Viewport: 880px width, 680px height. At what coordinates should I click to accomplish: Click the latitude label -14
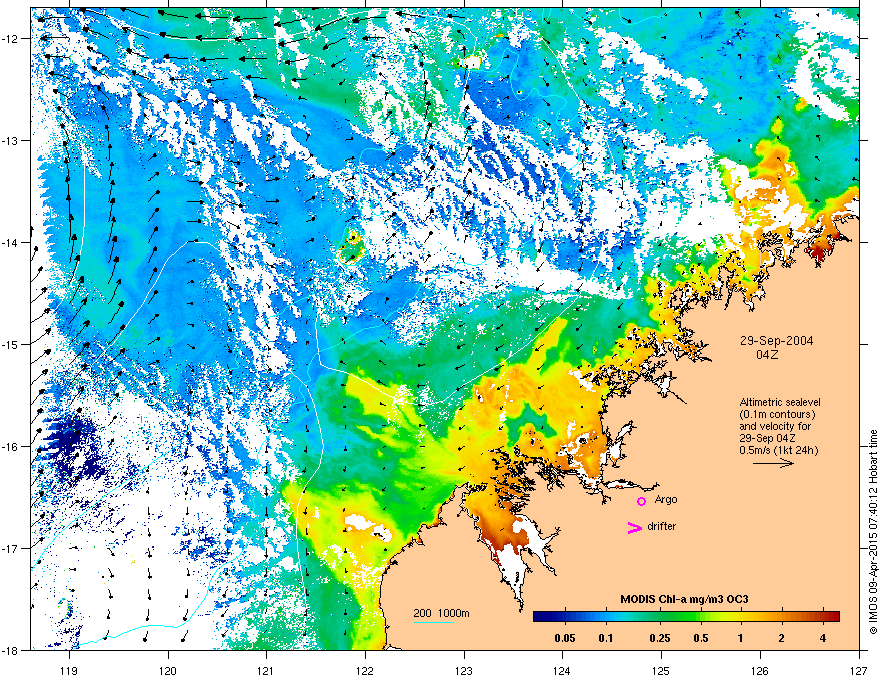point(12,242)
